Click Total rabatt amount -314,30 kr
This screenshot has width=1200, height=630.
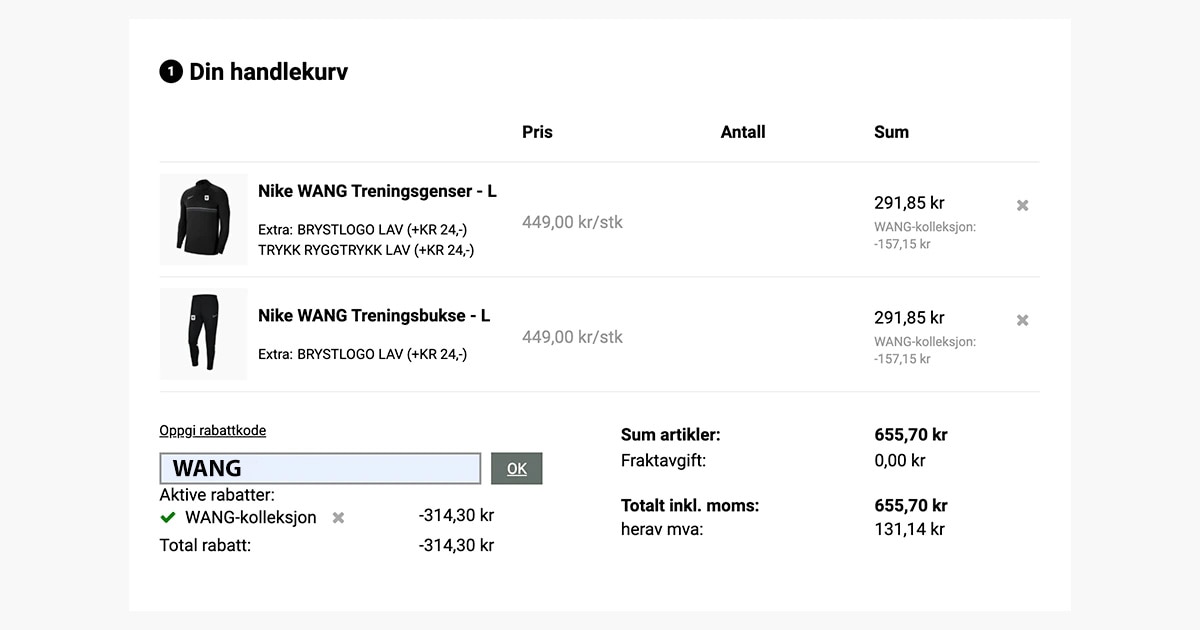click(456, 546)
